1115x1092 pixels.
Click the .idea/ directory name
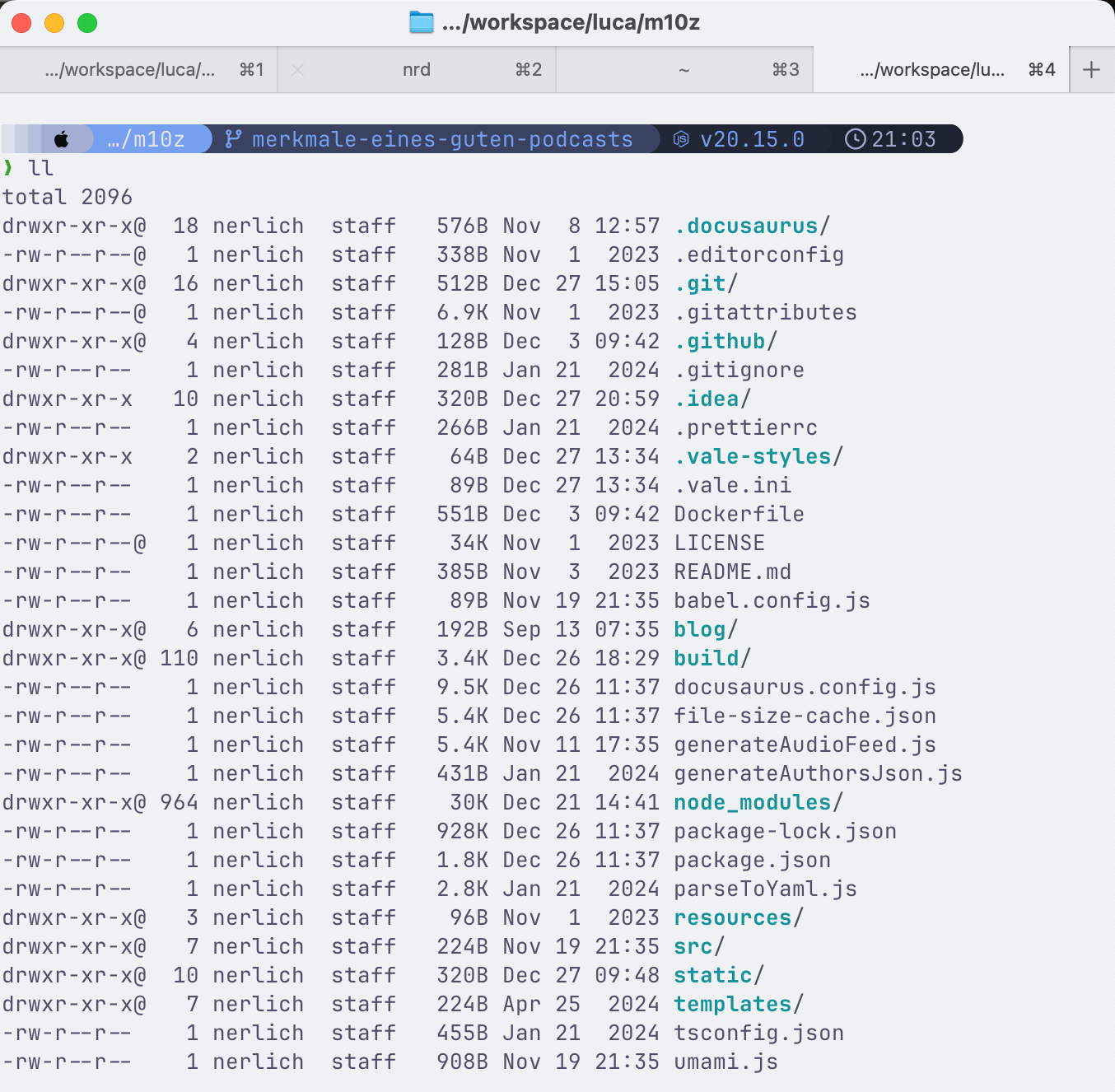(713, 399)
